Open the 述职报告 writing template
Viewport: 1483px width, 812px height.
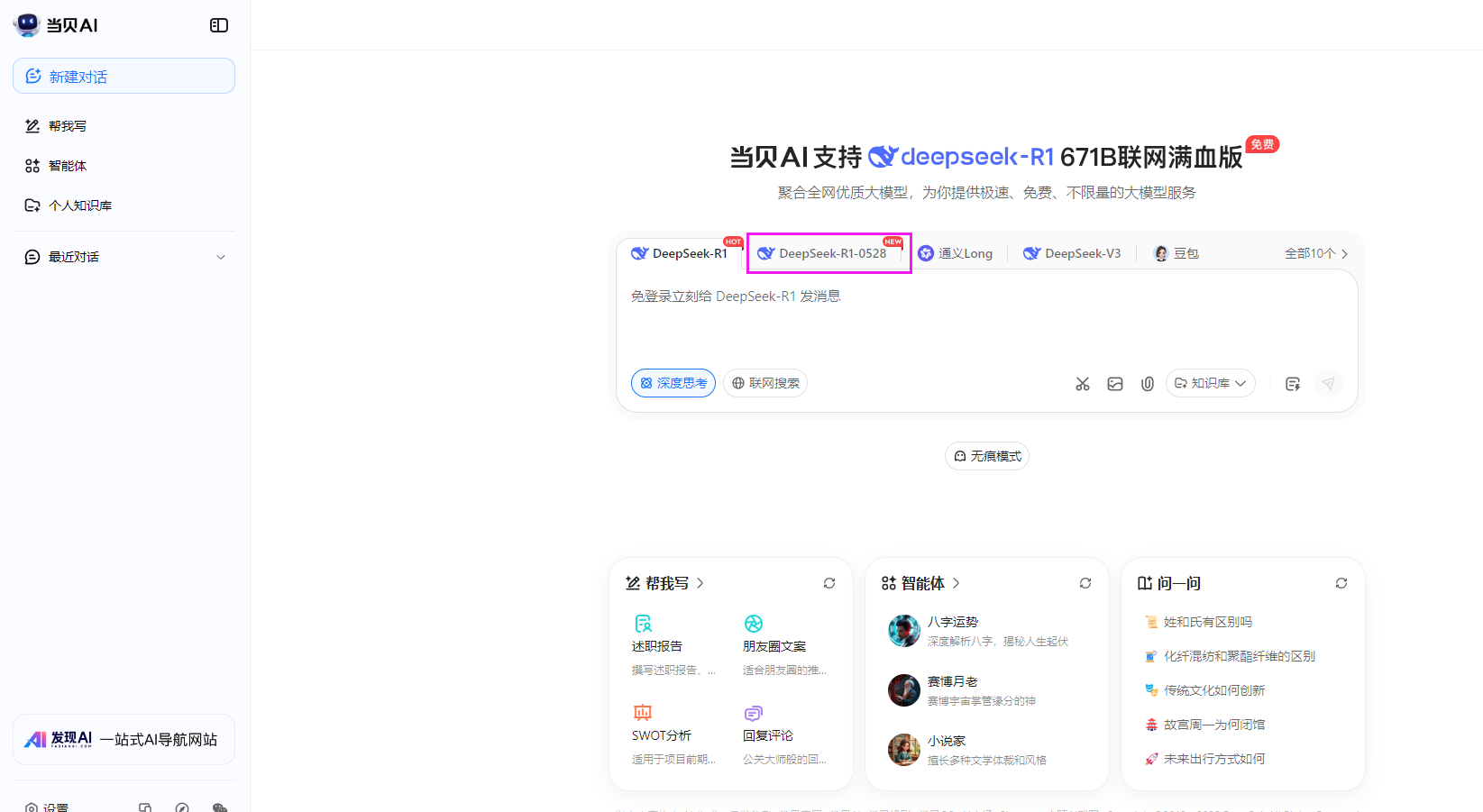674,645
